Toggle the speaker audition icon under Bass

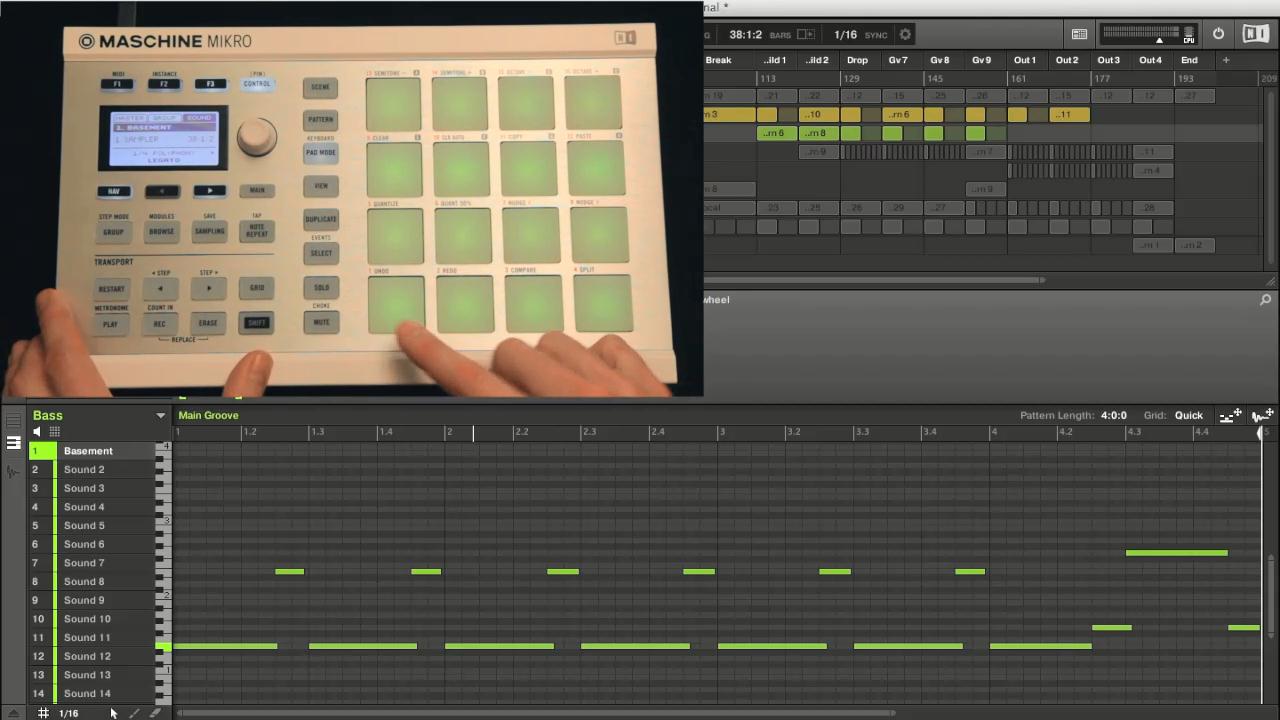[38, 432]
